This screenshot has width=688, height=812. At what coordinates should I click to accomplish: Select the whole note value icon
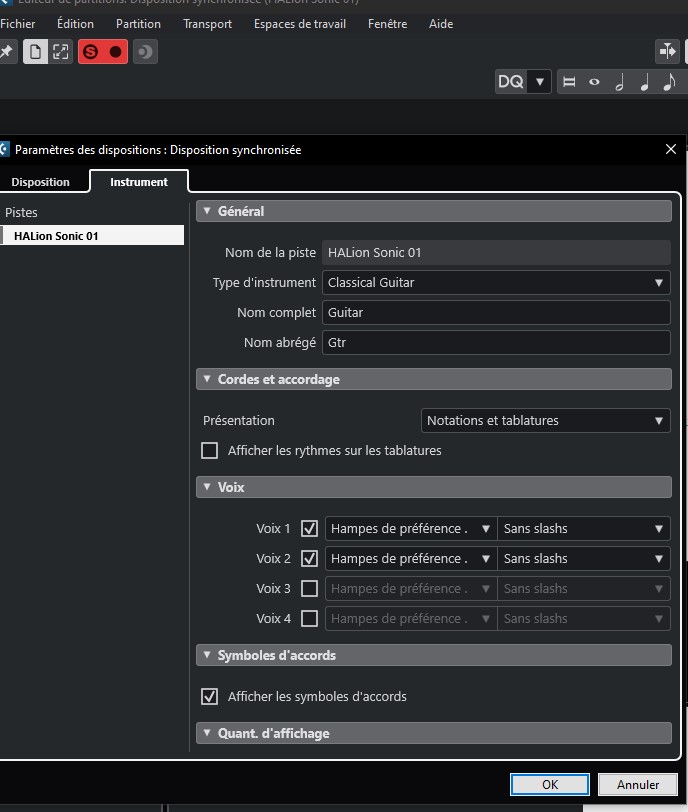594,82
